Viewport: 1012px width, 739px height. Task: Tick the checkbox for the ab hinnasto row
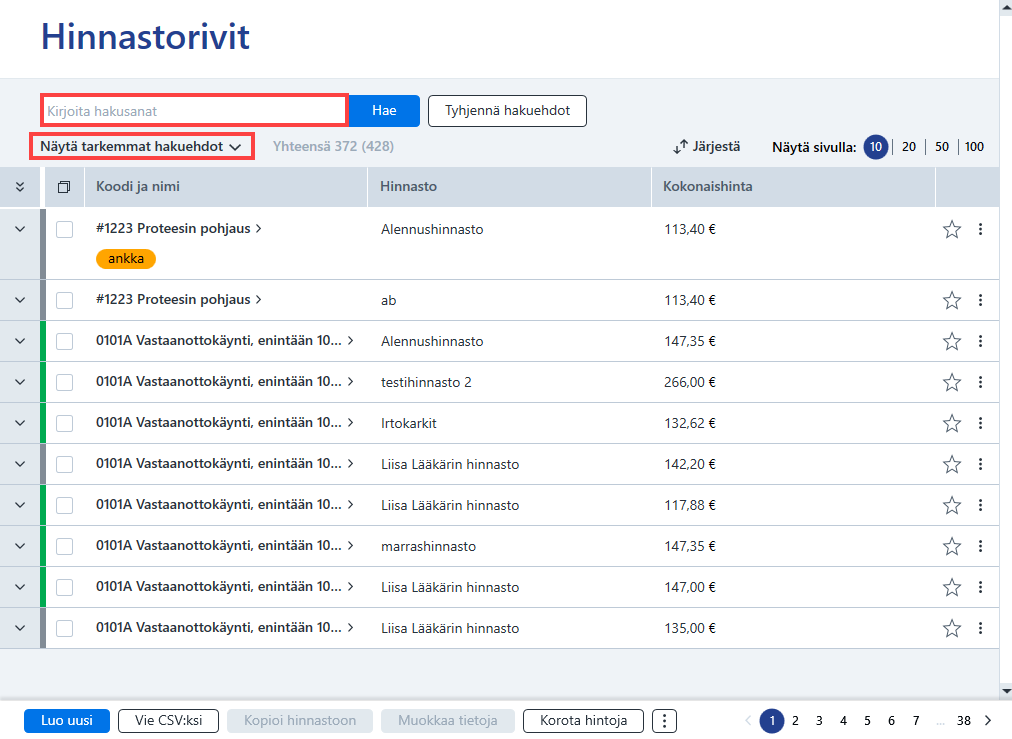click(65, 300)
